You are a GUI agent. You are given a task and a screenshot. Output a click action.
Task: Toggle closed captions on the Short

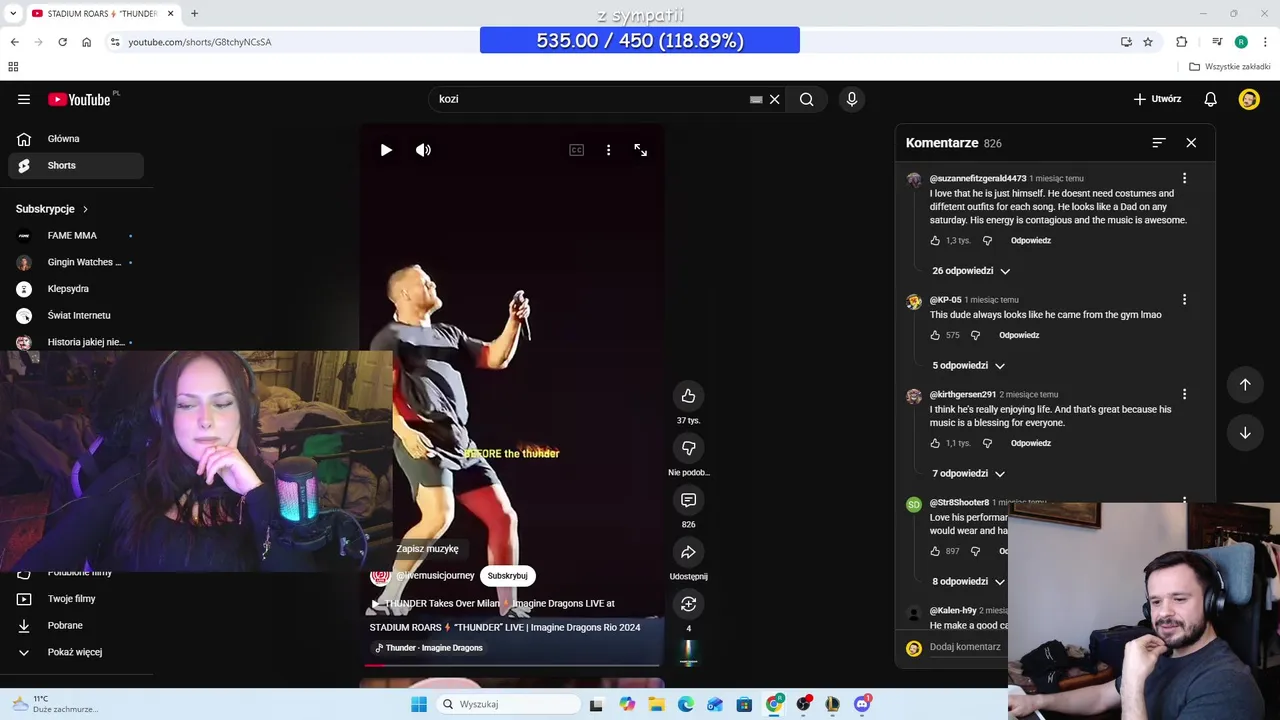coord(577,150)
